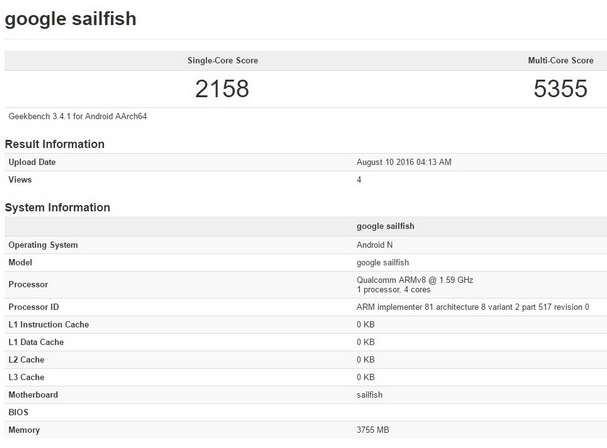Click the 'L1 Data Cache' label

pyautogui.click(x=36, y=342)
